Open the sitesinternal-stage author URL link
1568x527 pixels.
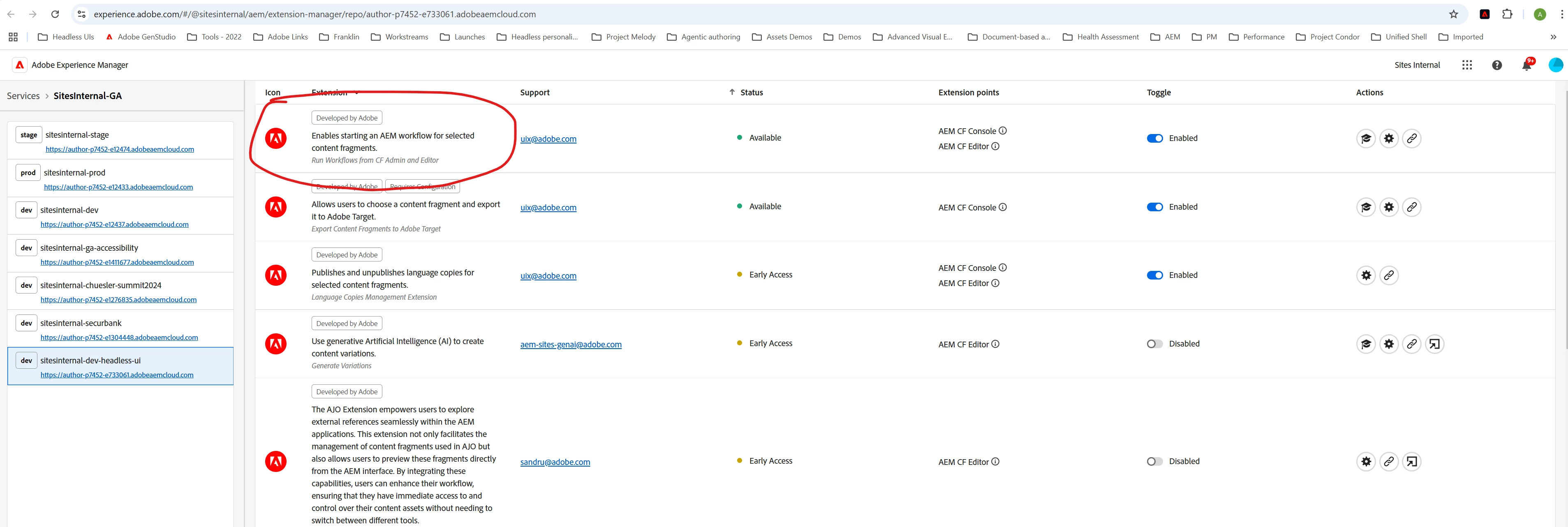[x=120, y=150]
